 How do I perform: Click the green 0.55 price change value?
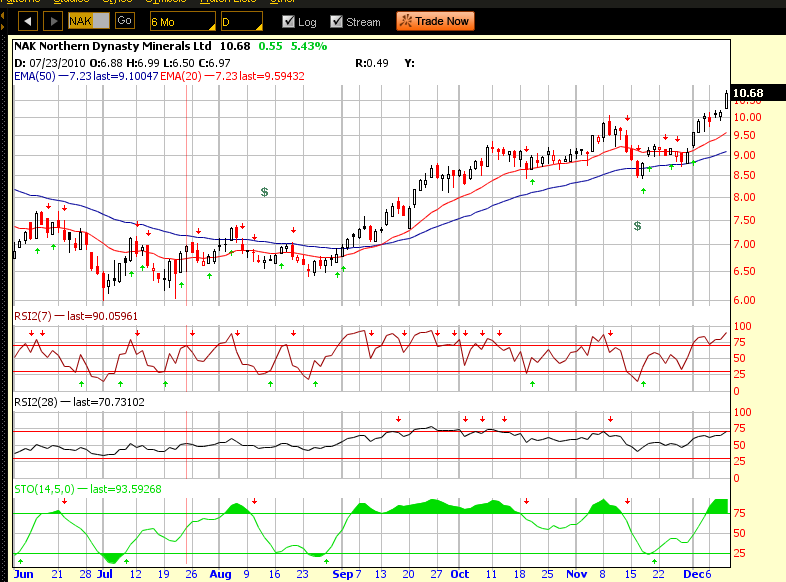tap(270, 46)
